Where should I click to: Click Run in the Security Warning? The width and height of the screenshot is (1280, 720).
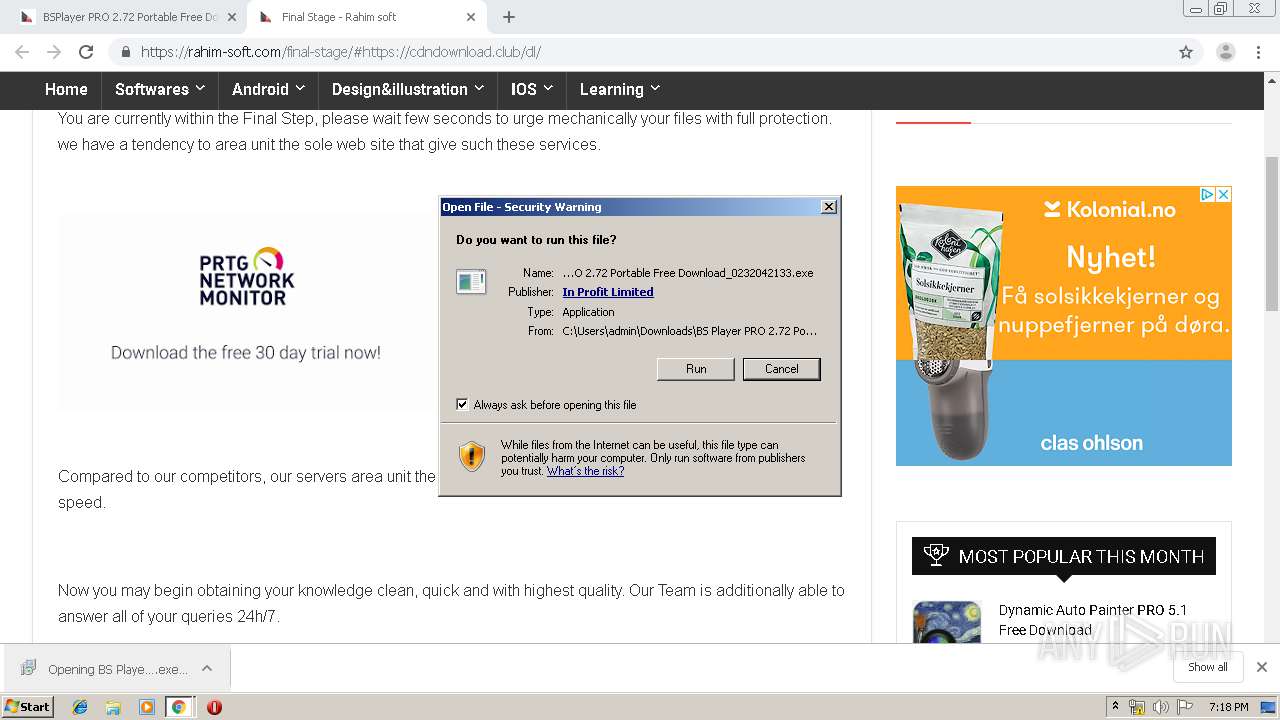tap(696, 369)
